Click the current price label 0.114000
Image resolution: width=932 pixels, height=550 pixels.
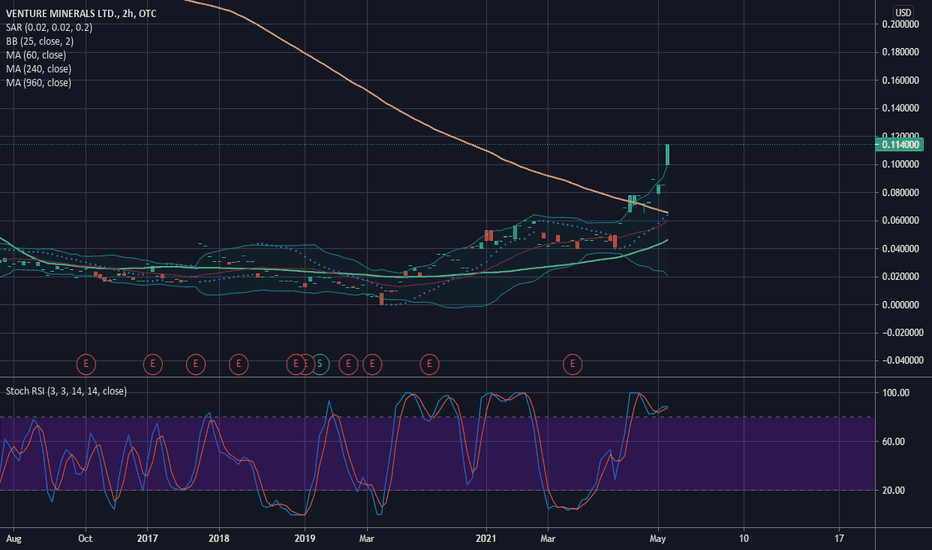point(900,144)
